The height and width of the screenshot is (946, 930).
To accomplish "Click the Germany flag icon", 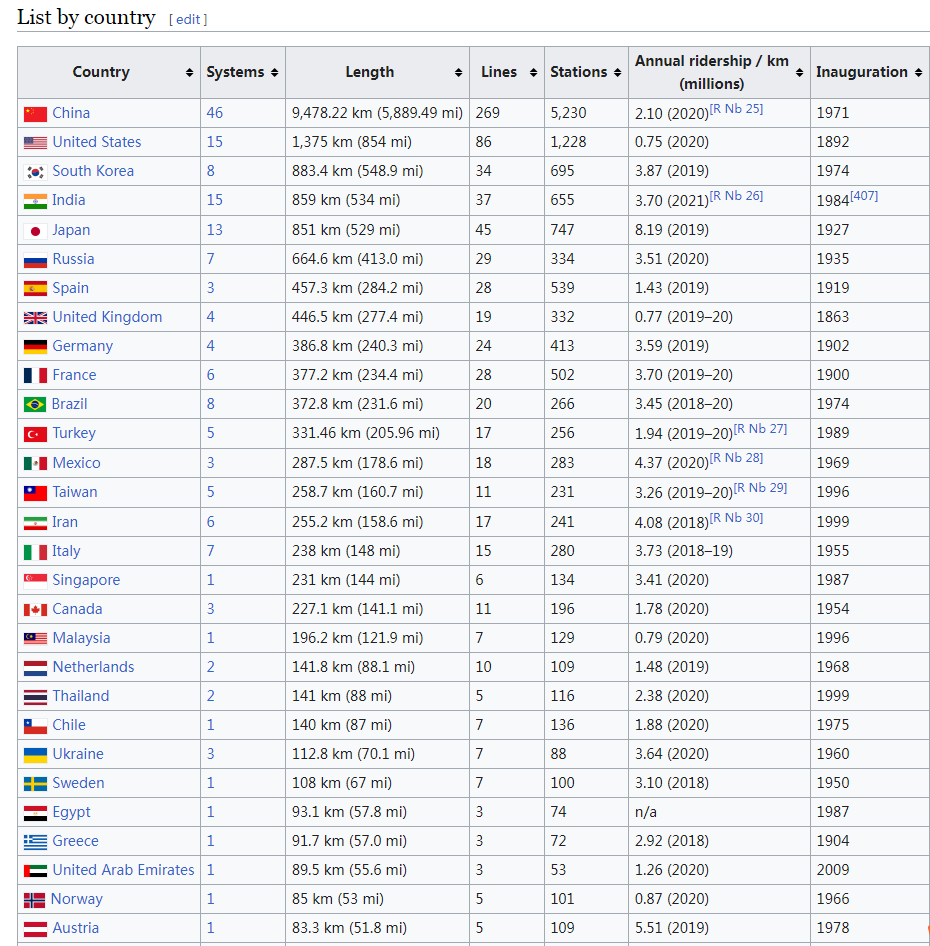I will tap(35, 347).
